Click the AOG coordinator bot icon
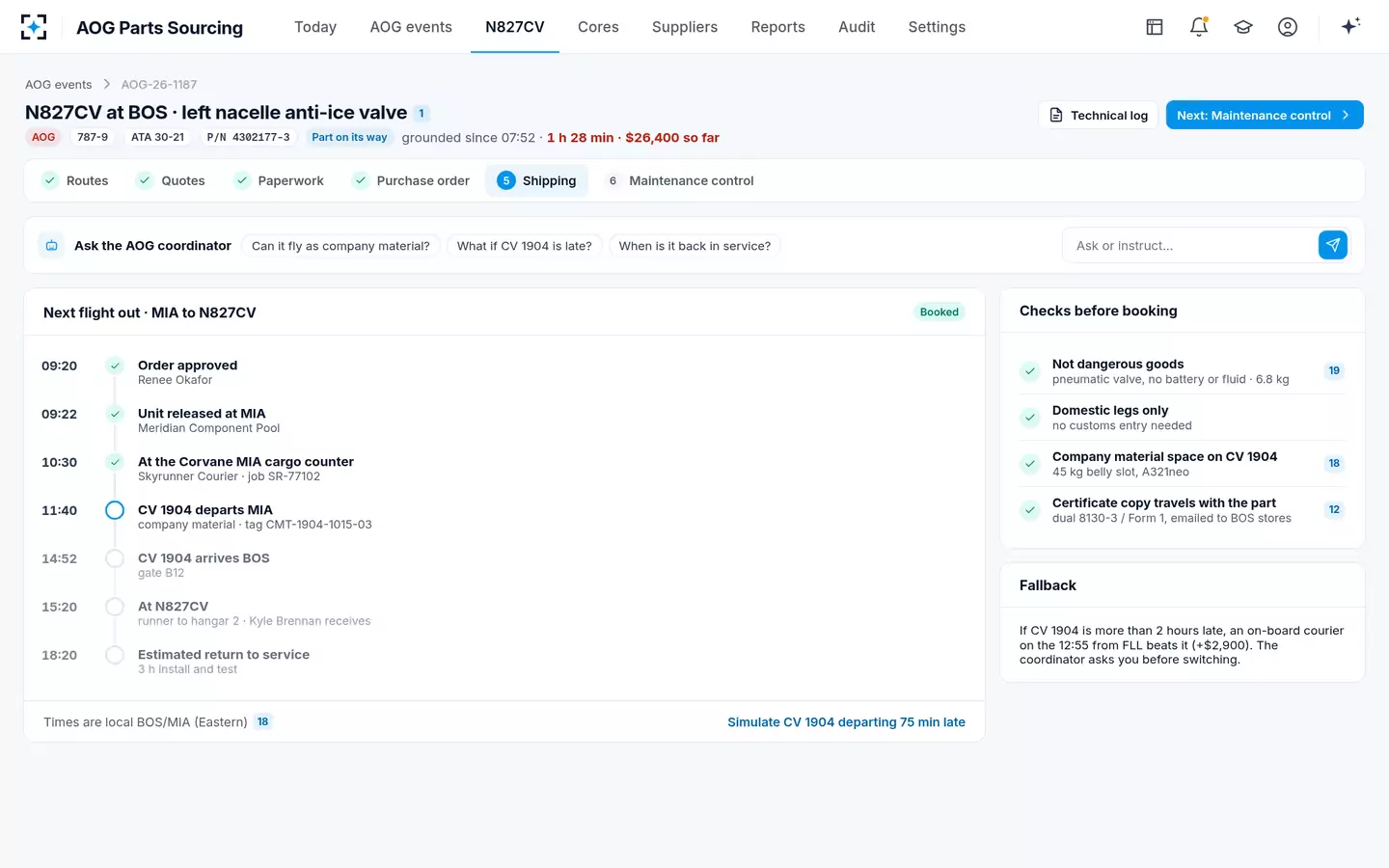Screen dimensions: 1389x868 52,246
